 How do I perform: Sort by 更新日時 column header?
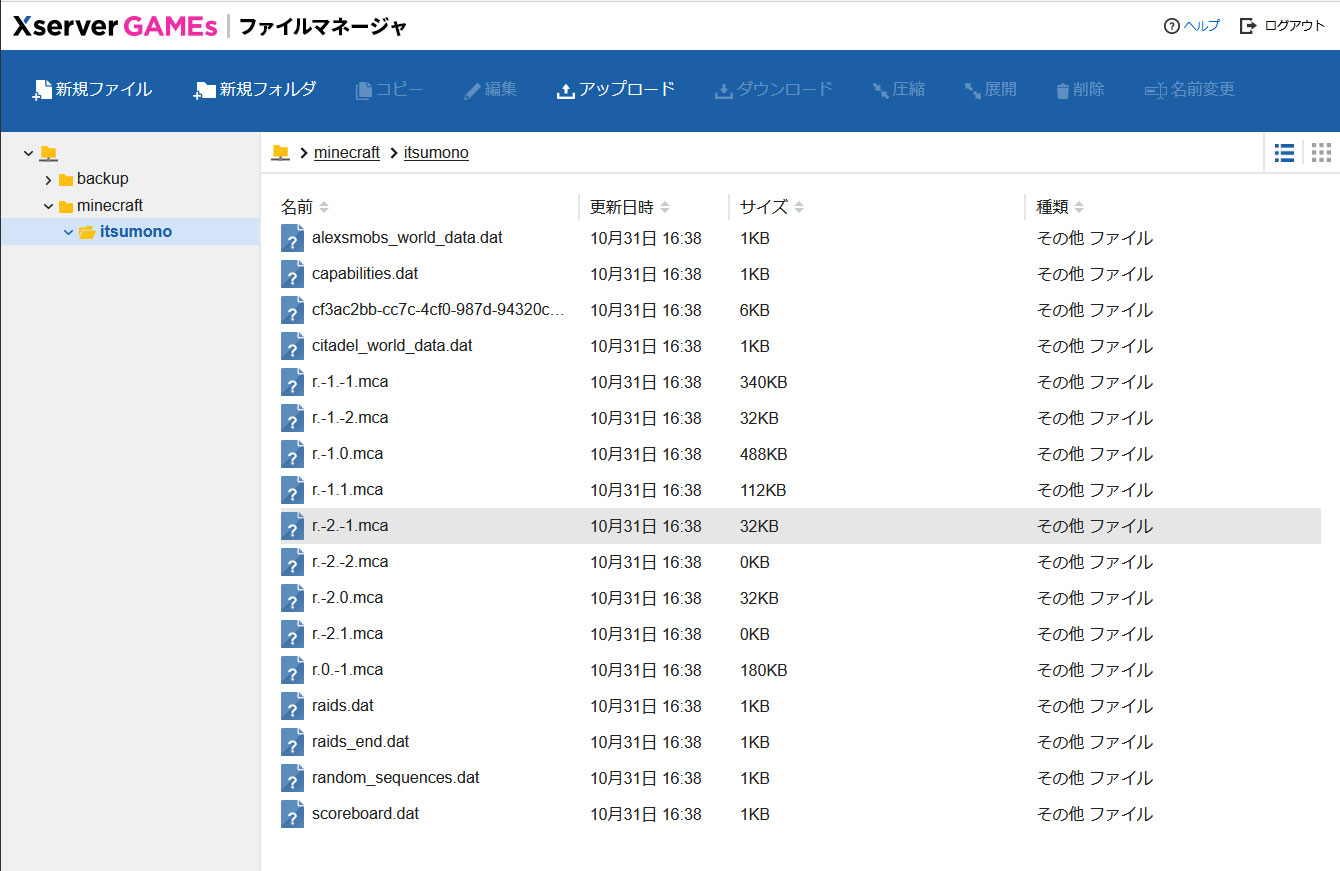tap(629, 207)
